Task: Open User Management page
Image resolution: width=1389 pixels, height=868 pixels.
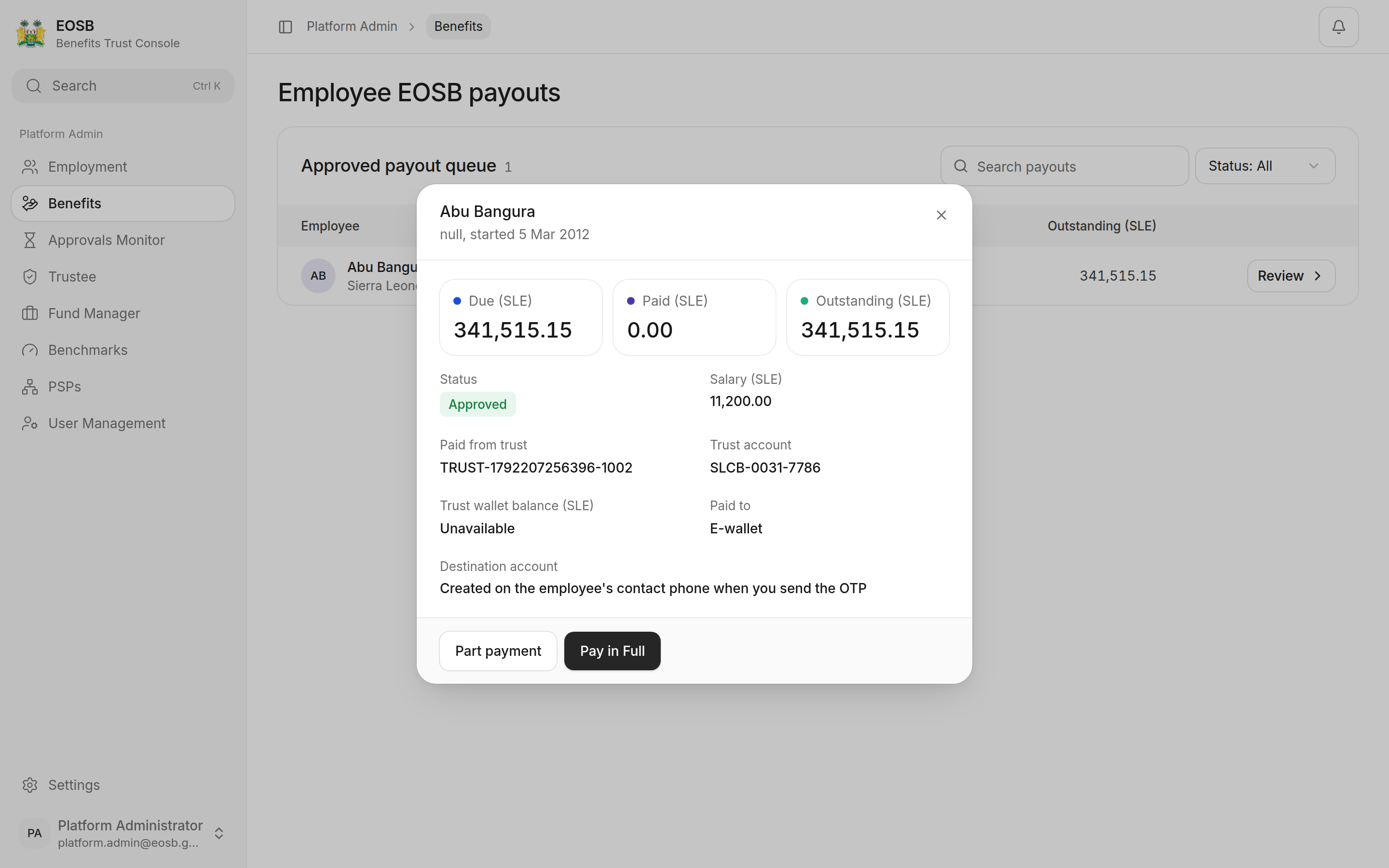Action: [123, 424]
